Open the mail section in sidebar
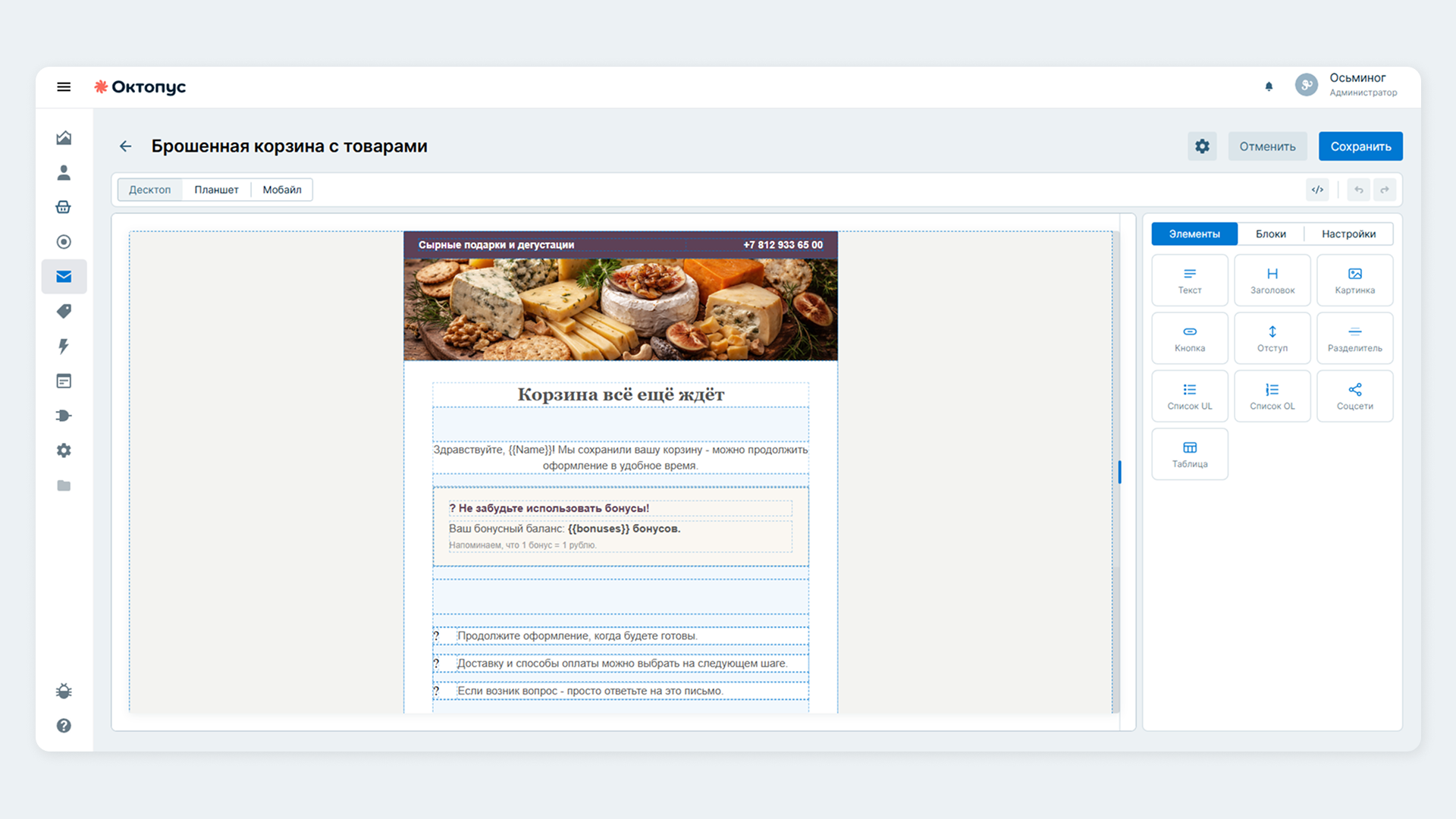The width and height of the screenshot is (1456, 819). click(x=64, y=277)
